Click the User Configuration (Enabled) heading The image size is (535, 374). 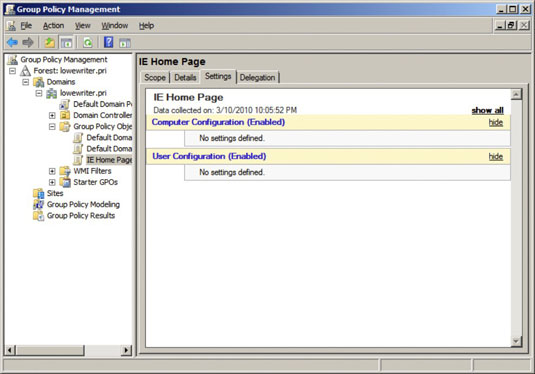[x=209, y=156]
